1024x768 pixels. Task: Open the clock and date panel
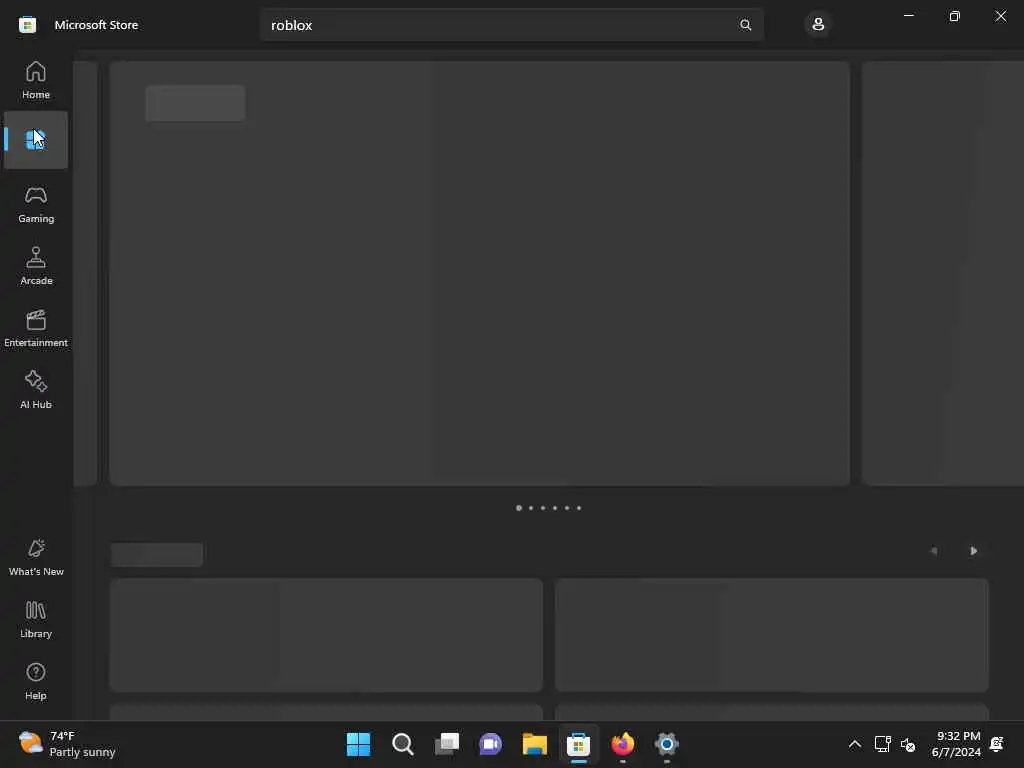coord(956,744)
